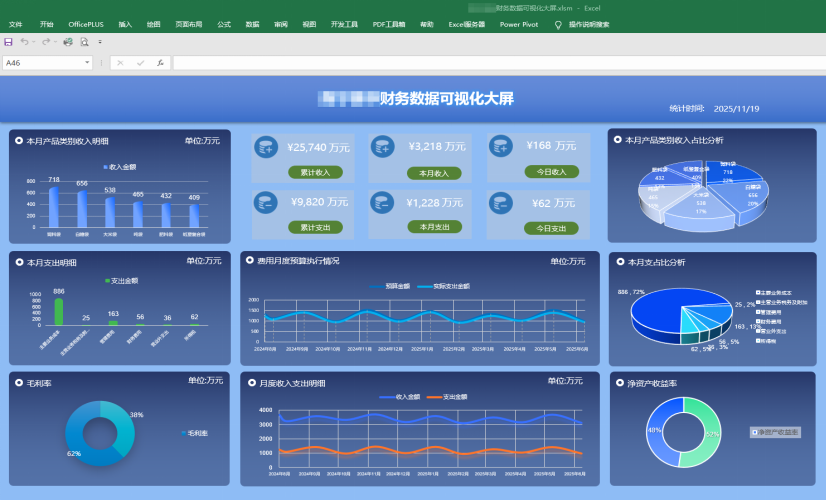The image size is (827, 500).
Task: Select the radio bullet beside 本月产品类别收入明细
Action: pyautogui.click(x=19, y=141)
